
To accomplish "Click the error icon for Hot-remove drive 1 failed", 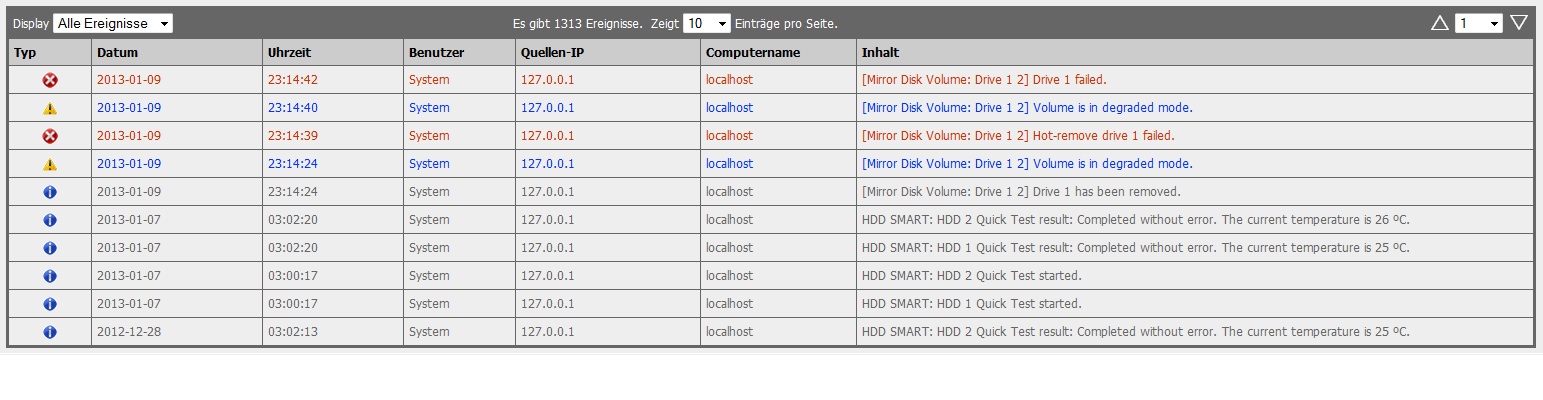I will click(50, 136).
